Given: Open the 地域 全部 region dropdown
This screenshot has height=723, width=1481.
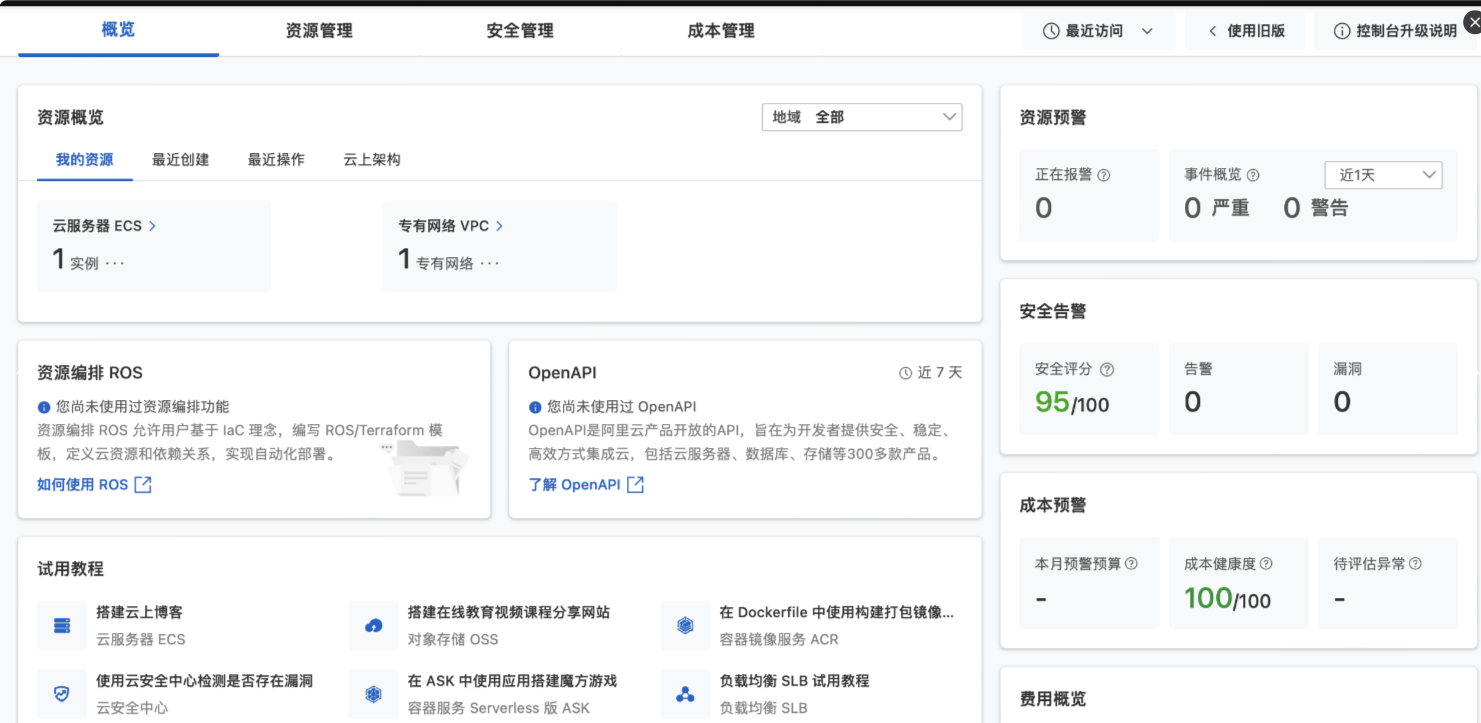Looking at the screenshot, I should tap(862, 117).
